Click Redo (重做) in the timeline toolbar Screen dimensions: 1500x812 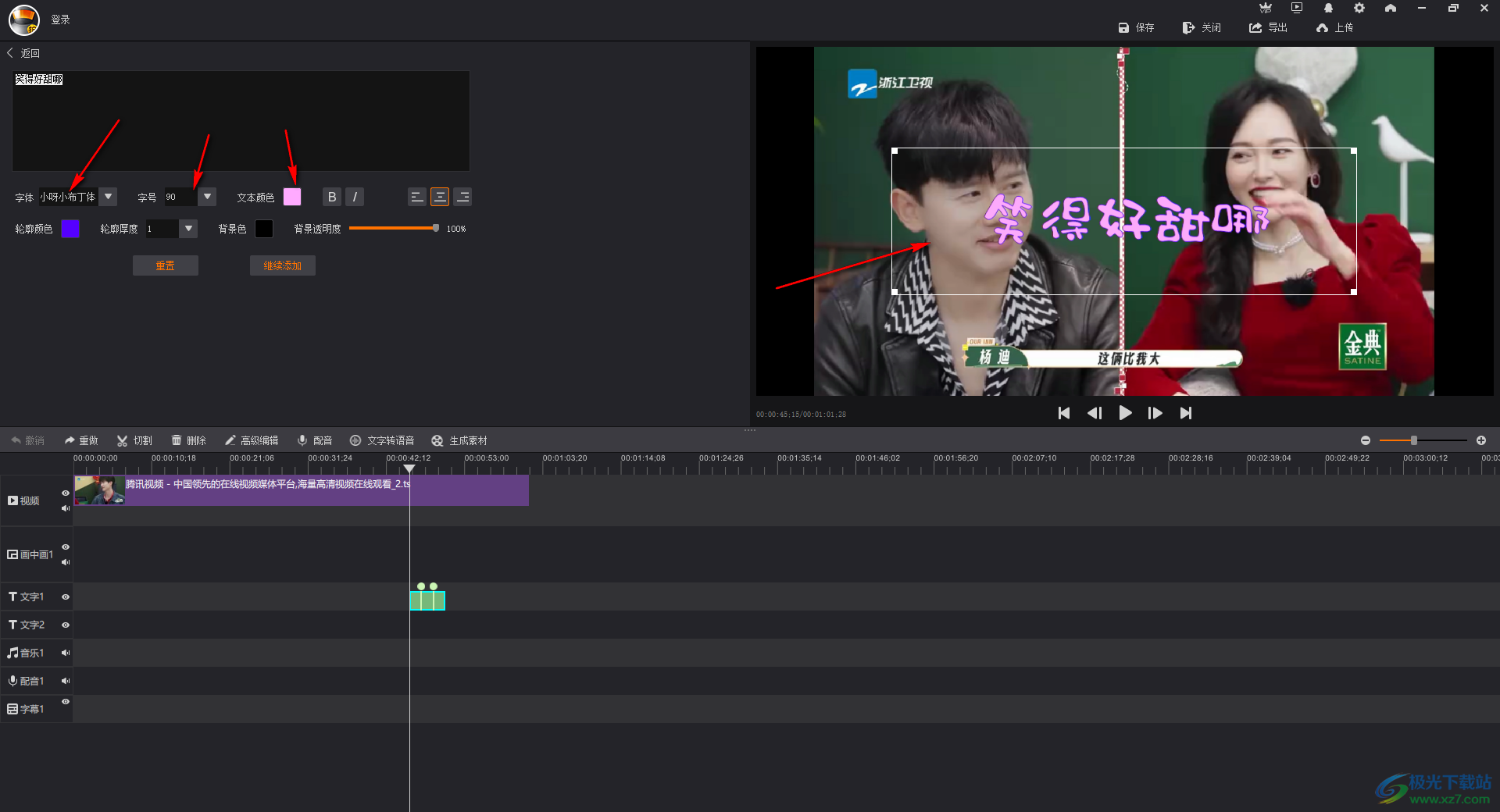(x=81, y=440)
